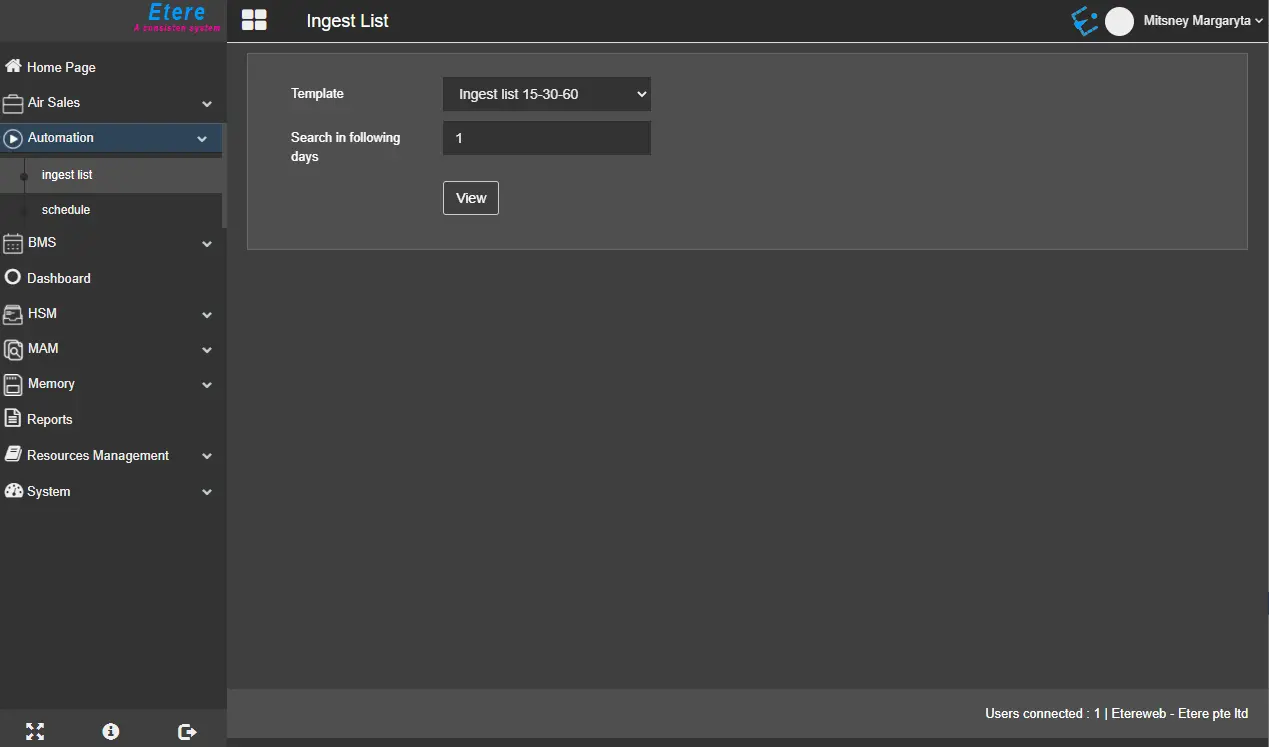Click the Search in following days field

(546, 138)
